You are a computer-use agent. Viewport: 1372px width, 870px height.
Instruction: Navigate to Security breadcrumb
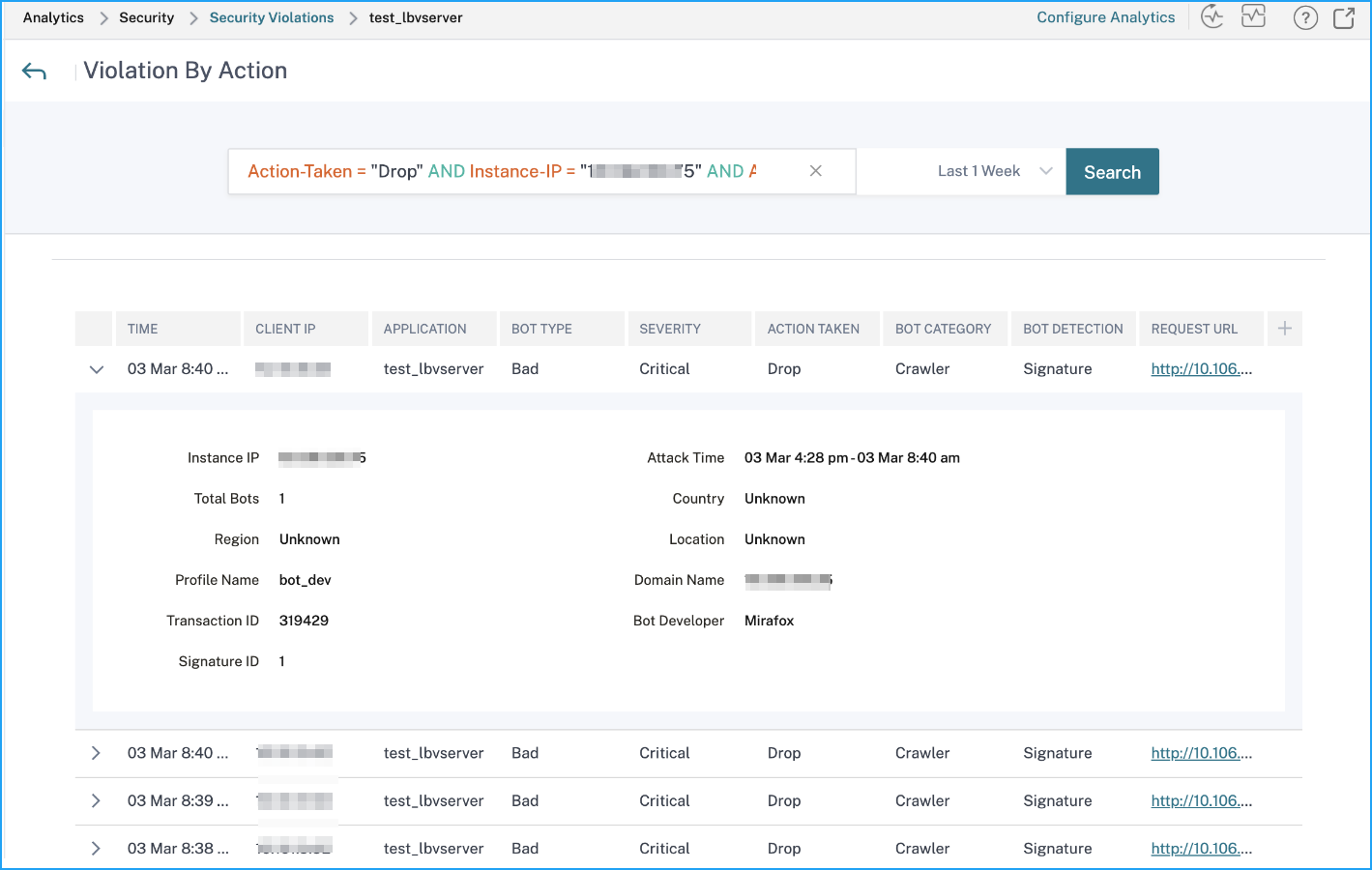146,17
